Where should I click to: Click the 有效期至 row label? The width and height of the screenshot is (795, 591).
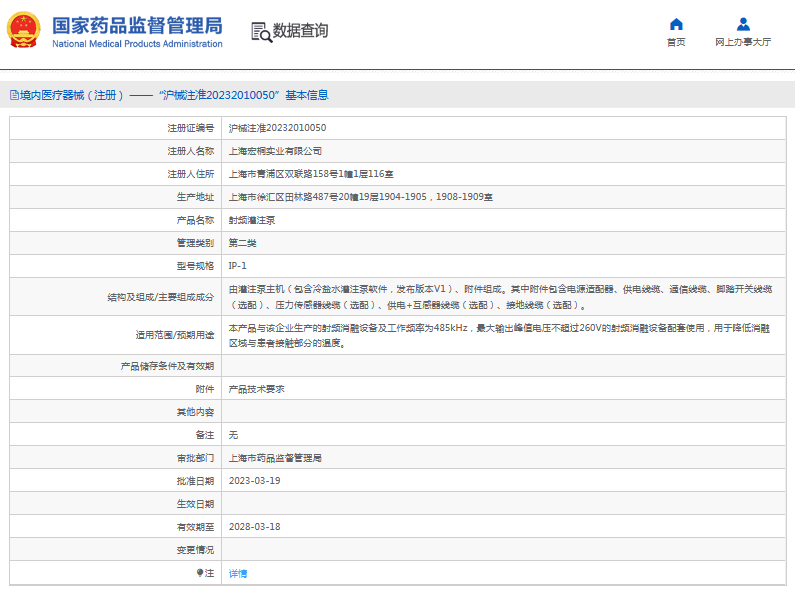195,527
